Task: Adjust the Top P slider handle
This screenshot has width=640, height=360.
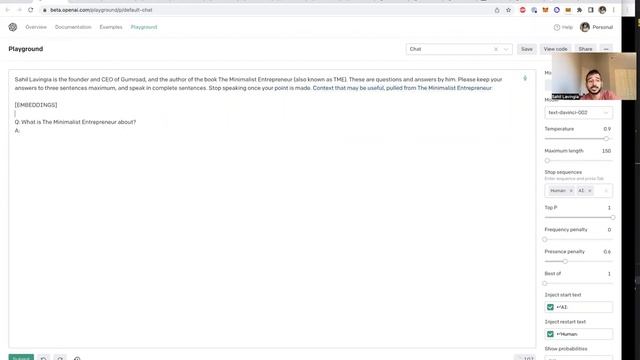Action: click(x=613, y=218)
